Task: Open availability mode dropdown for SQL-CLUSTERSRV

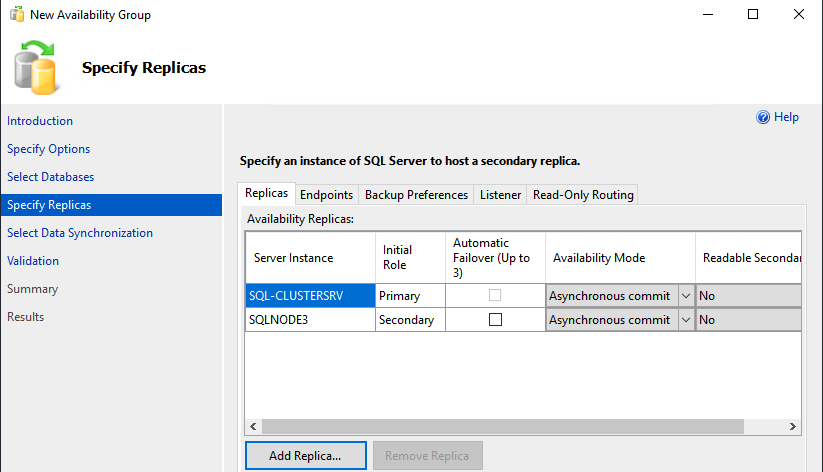Action: (685, 296)
